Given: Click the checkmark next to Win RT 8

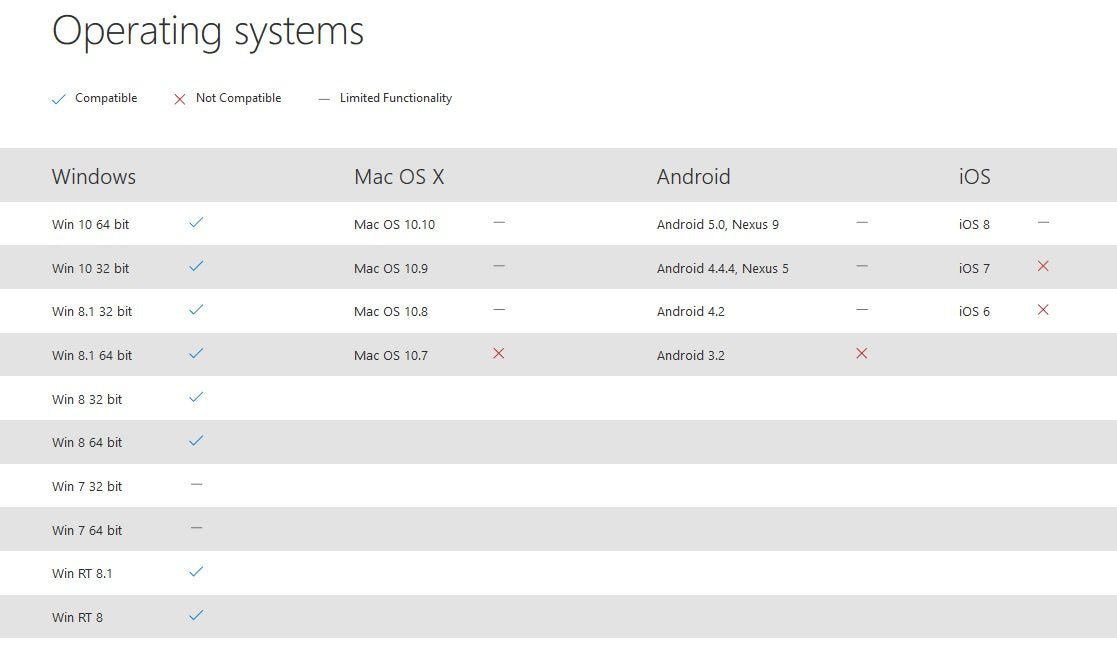Looking at the screenshot, I should (196, 616).
